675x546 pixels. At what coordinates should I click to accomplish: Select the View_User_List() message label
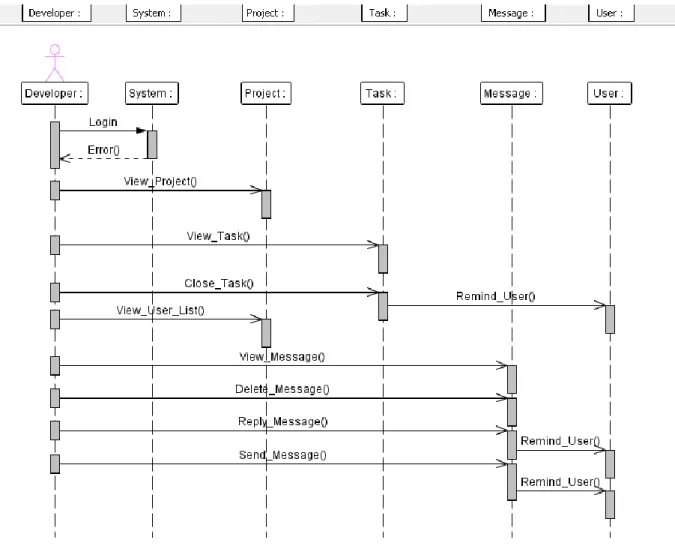coord(160,310)
